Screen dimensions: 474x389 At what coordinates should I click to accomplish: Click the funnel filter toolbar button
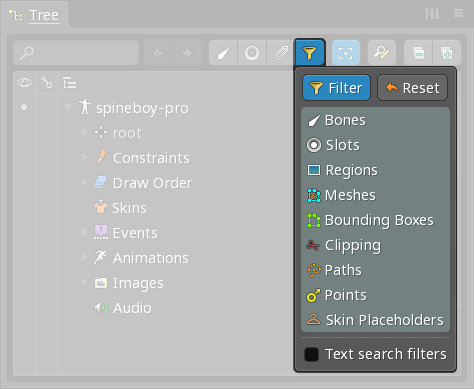click(310, 53)
